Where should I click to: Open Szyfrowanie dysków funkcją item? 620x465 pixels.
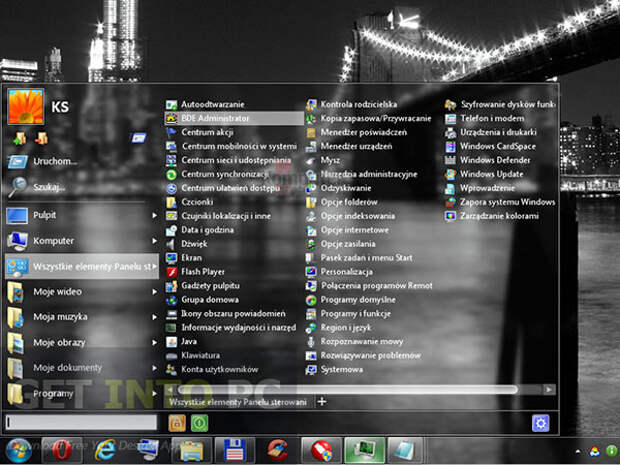coord(500,104)
